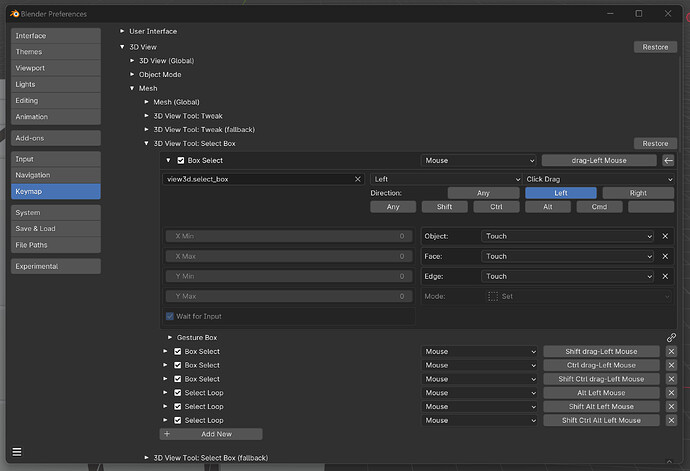690x471 pixels.
Task: Go to the Navigation tab
Action: click(x=56, y=175)
